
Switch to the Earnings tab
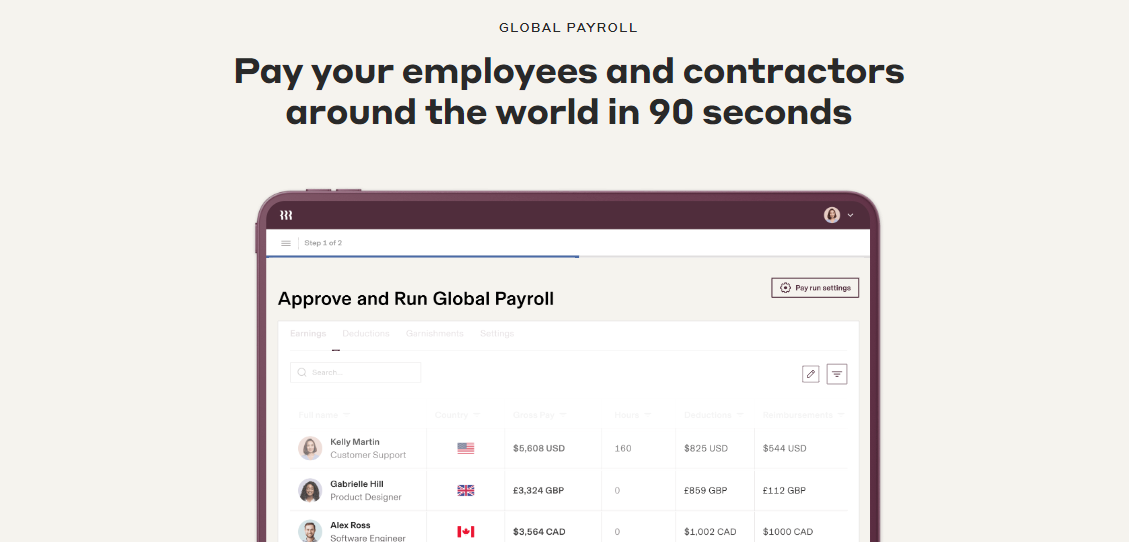pos(308,333)
